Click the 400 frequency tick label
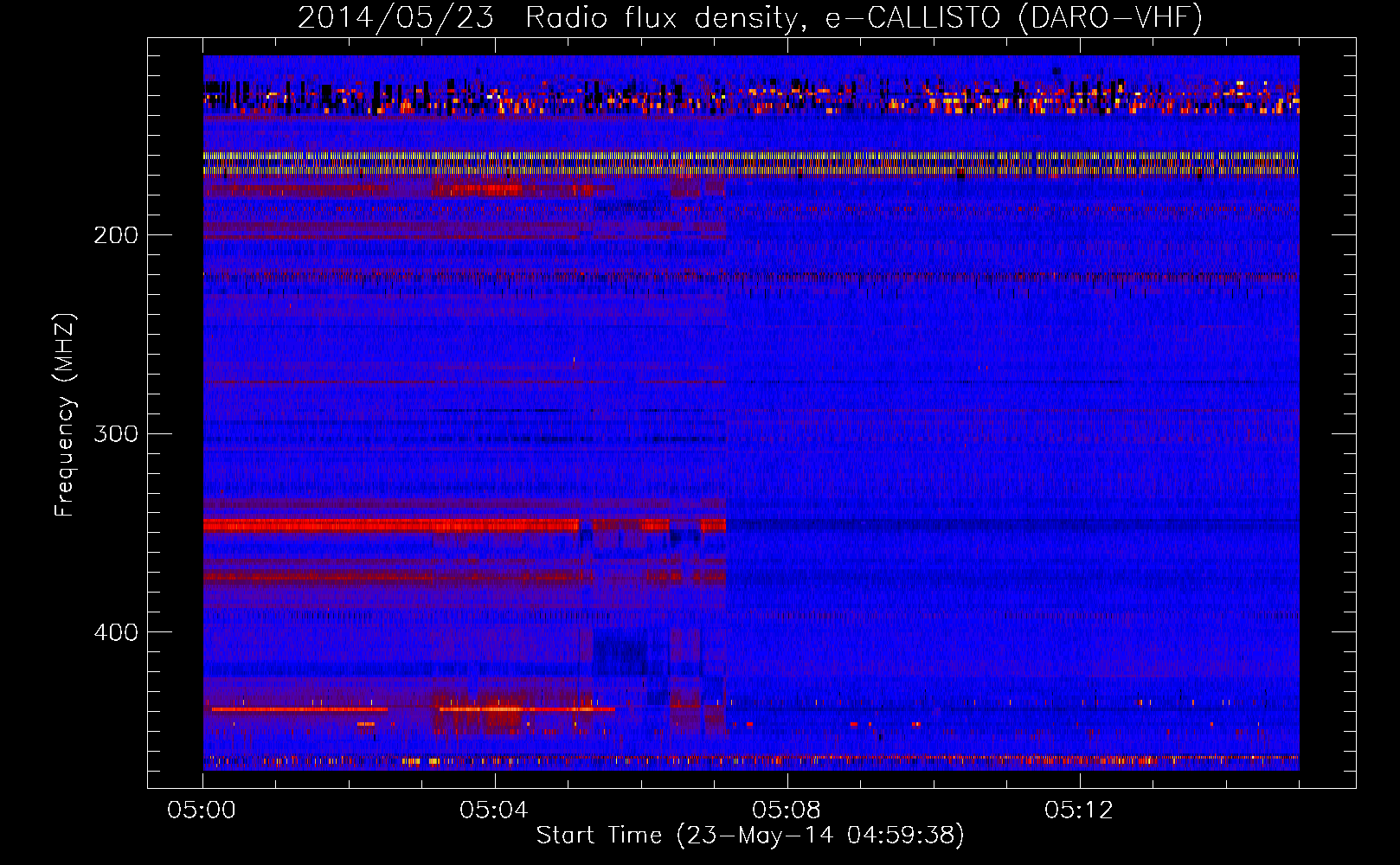 click(116, 632)
